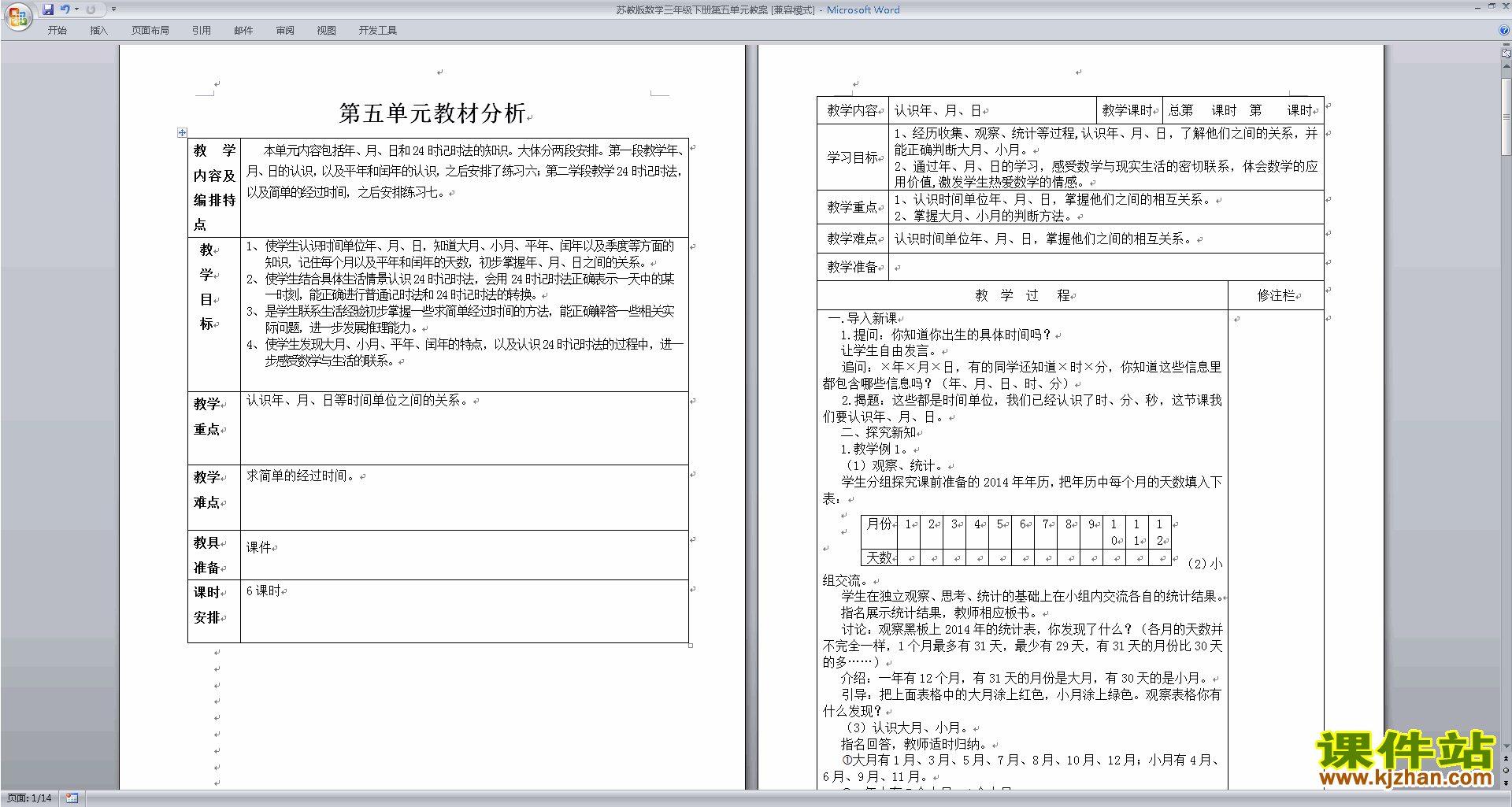Click the 学习目标 label cell
This screenshot has width=1512, height=807.
[x=853, y=157]
